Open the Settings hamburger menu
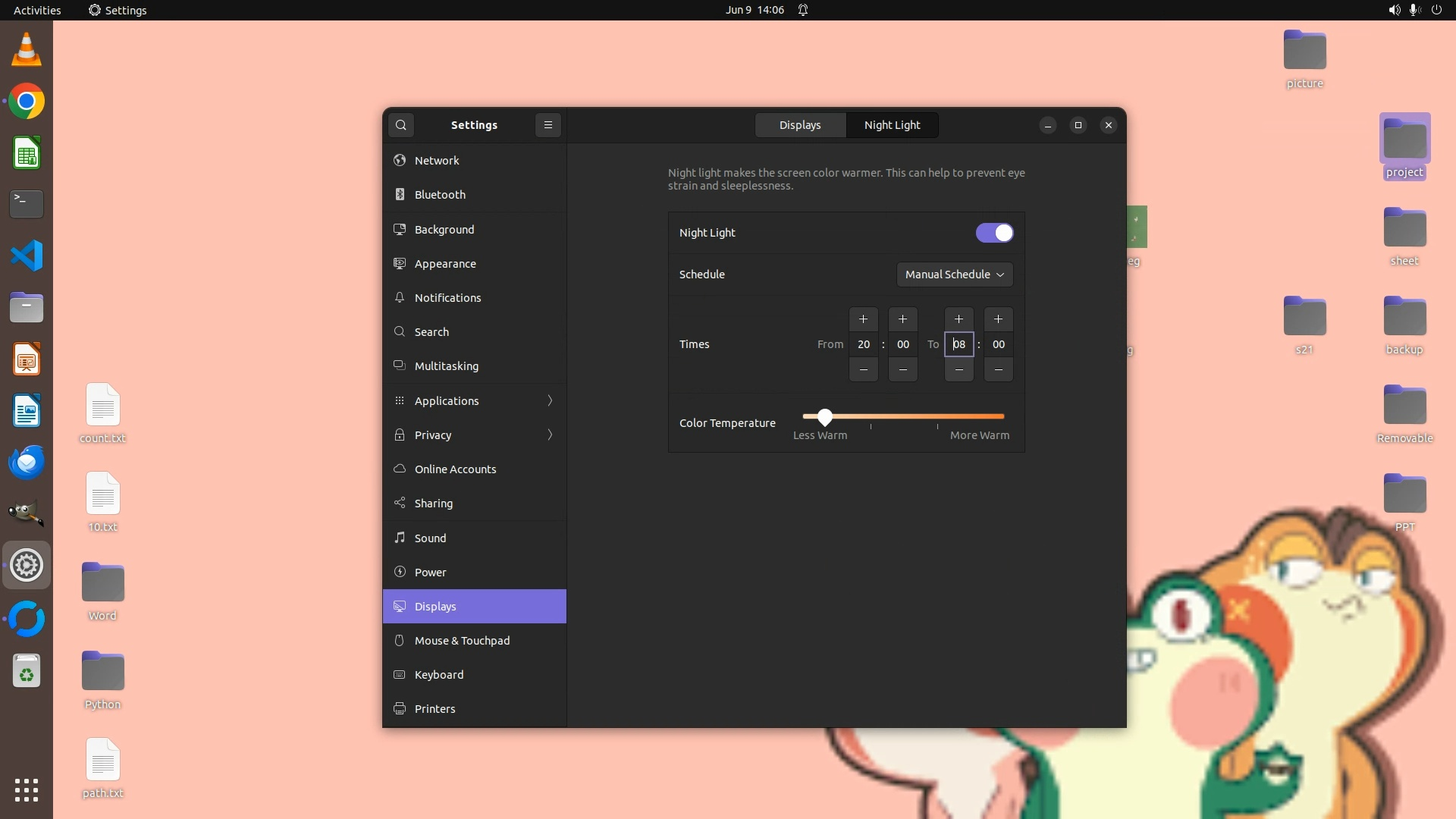The width and height of the screenshot is (1456, 819). coord(548,125)
